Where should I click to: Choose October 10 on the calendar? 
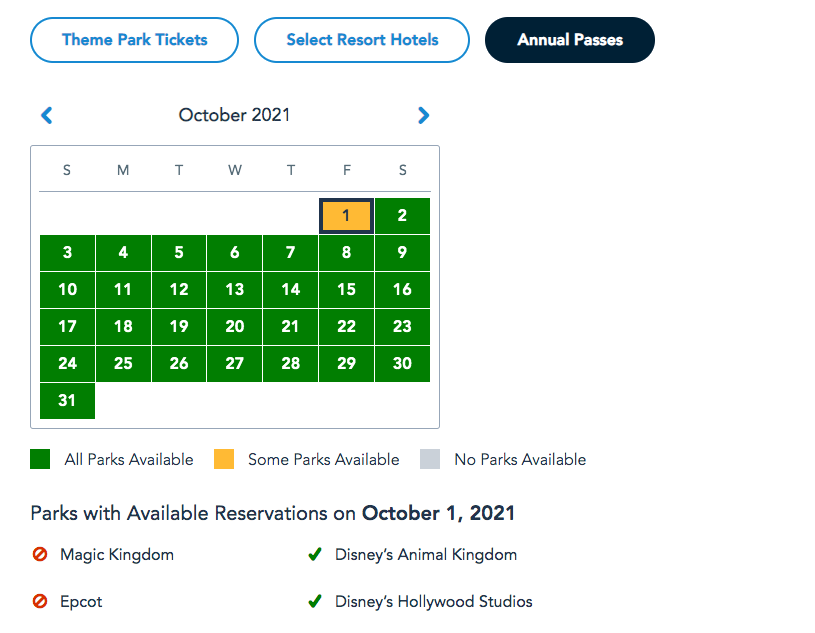click(x=67, y=290)
